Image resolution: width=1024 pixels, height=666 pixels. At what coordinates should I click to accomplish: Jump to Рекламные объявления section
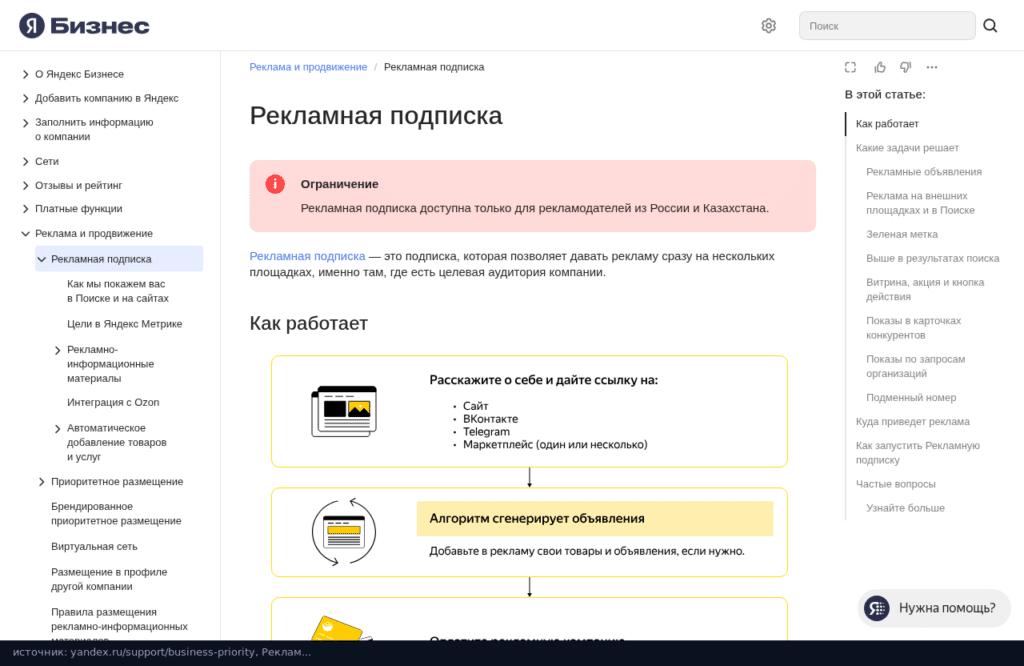click(x=924, y=172)
